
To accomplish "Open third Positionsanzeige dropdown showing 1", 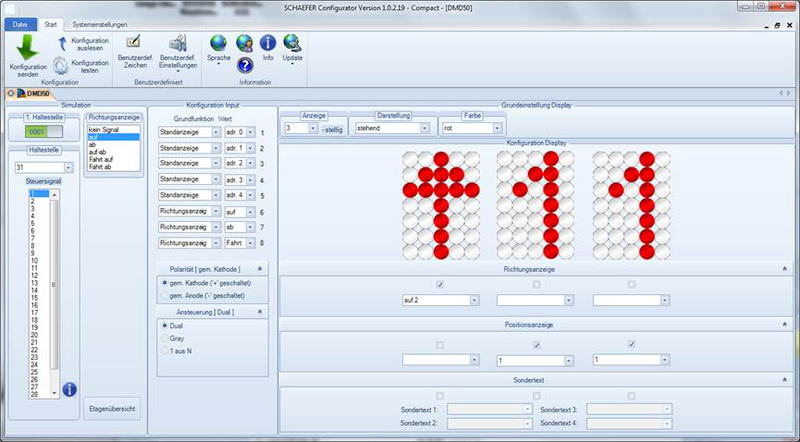I will 664,360.
